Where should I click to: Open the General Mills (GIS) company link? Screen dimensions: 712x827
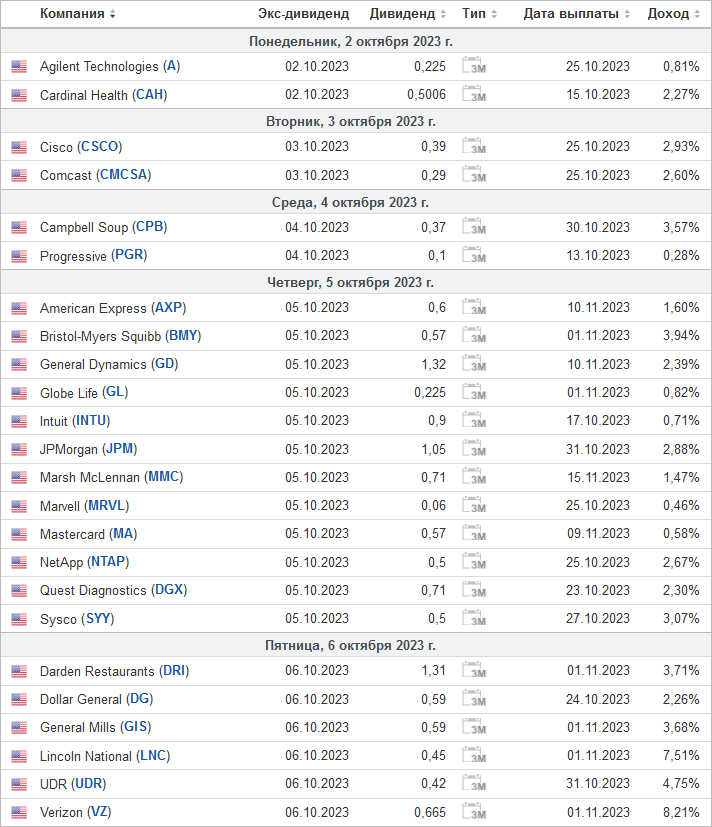95,727
